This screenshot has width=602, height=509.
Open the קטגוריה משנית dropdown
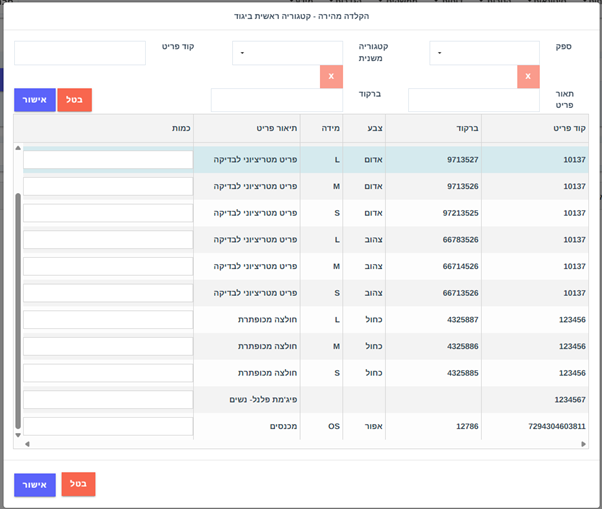[x=273, y=53]
